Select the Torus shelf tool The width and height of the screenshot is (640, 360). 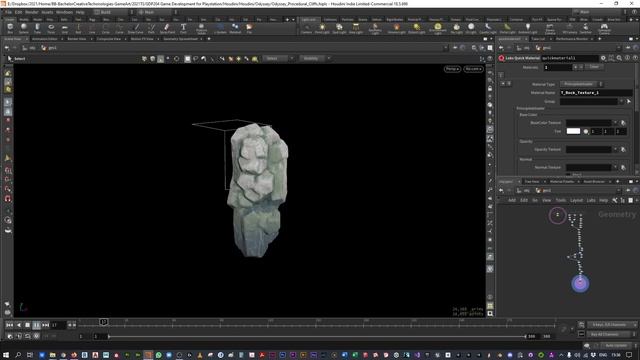pyautogui.click(x=51, y=28)
